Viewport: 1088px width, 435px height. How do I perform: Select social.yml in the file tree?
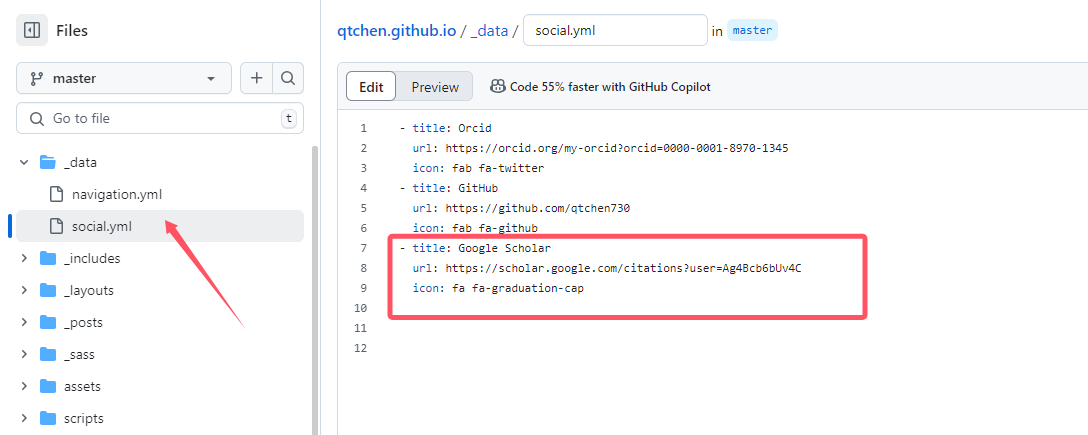(101, 226)
